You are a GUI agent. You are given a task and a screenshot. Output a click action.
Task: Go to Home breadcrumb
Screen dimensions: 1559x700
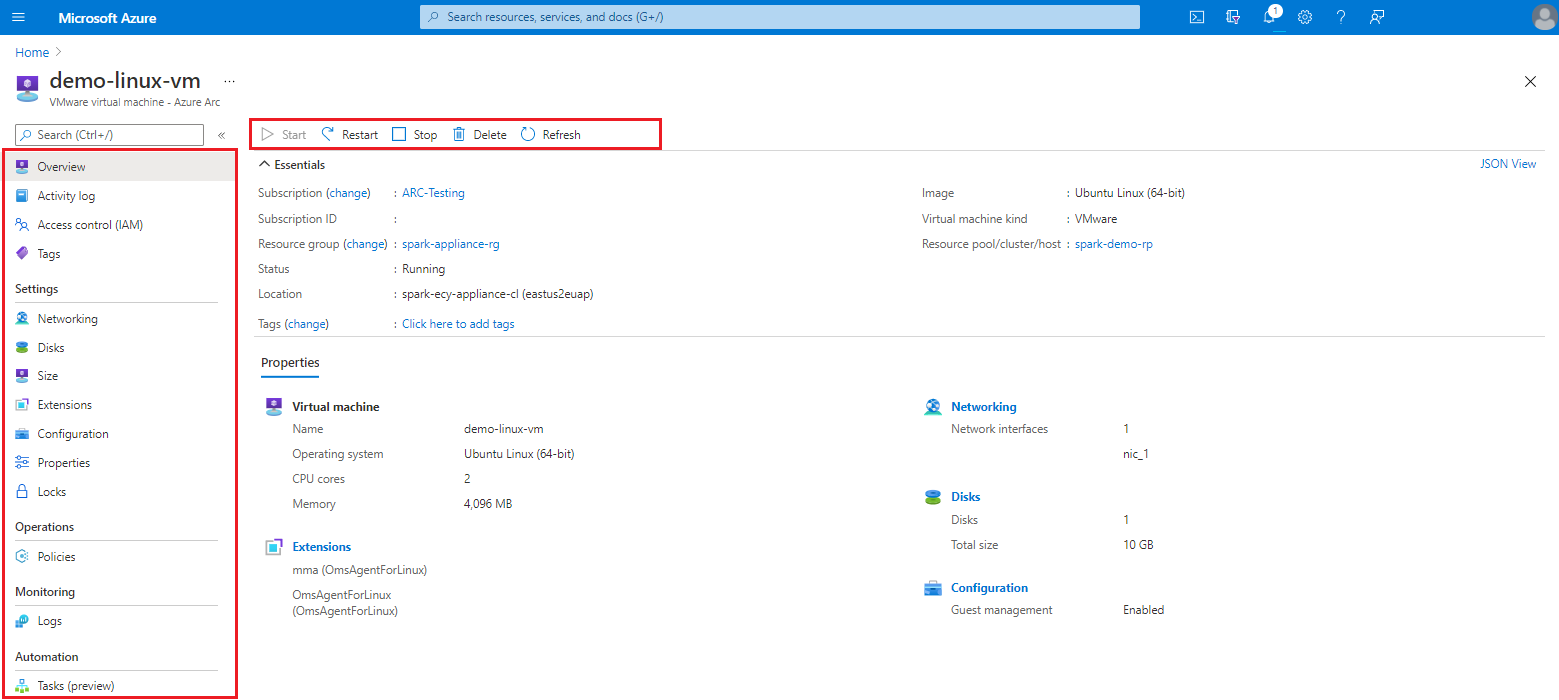click(32, 52)
